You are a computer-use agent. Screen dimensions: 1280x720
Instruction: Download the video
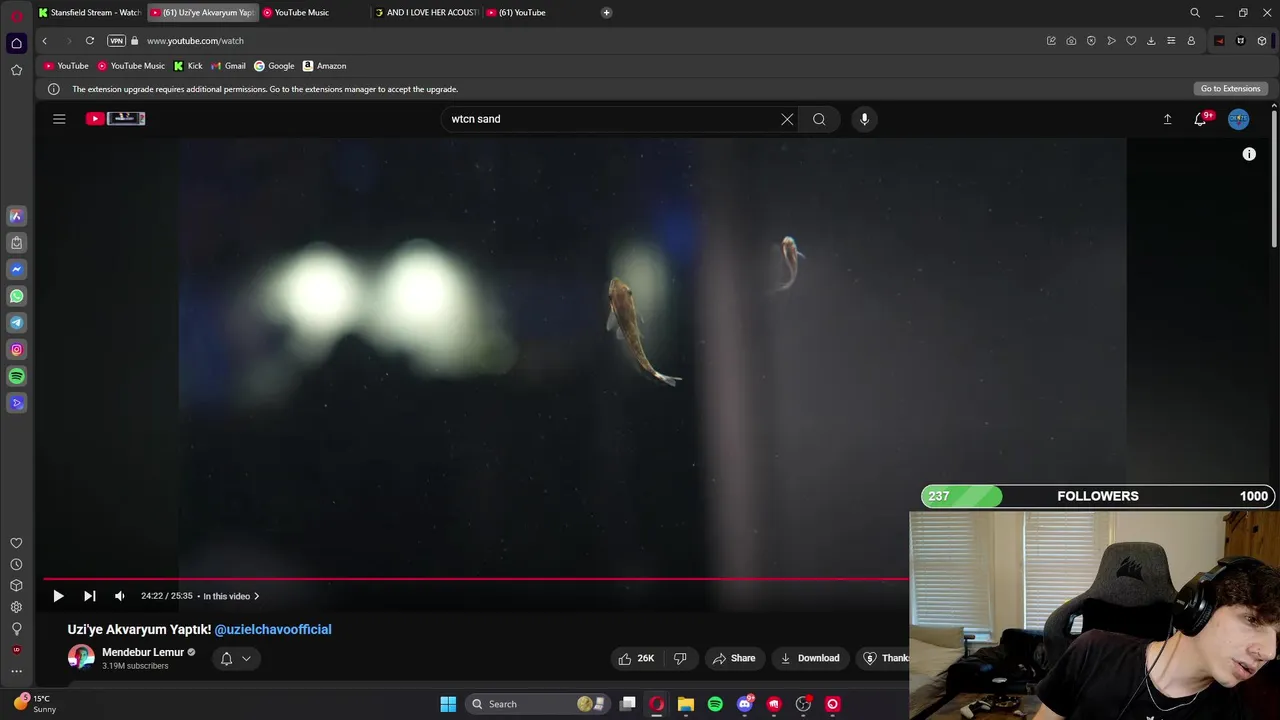[810, 658]
